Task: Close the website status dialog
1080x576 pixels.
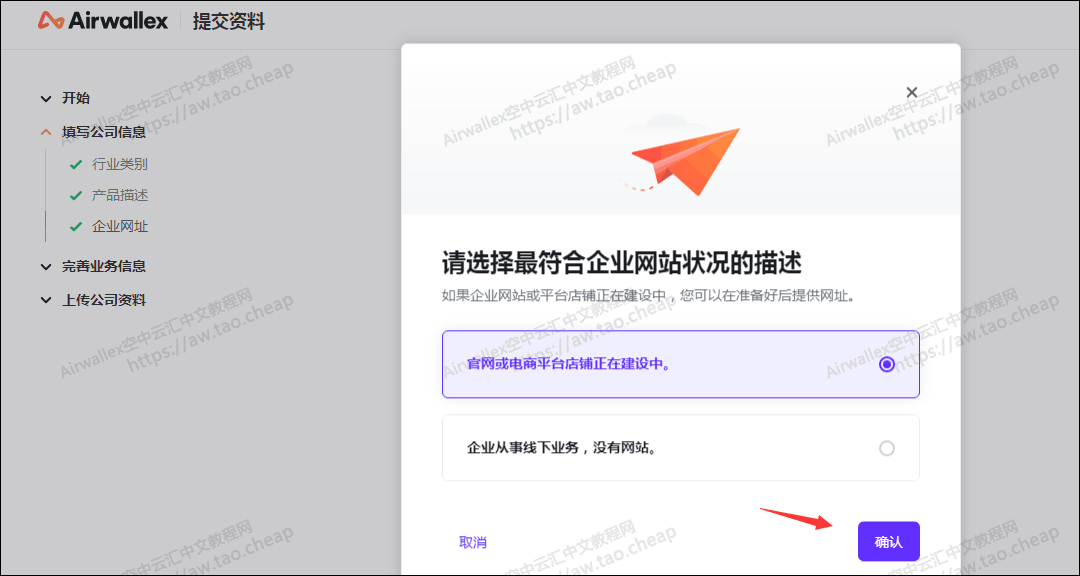Action: [x=911, y=92]
